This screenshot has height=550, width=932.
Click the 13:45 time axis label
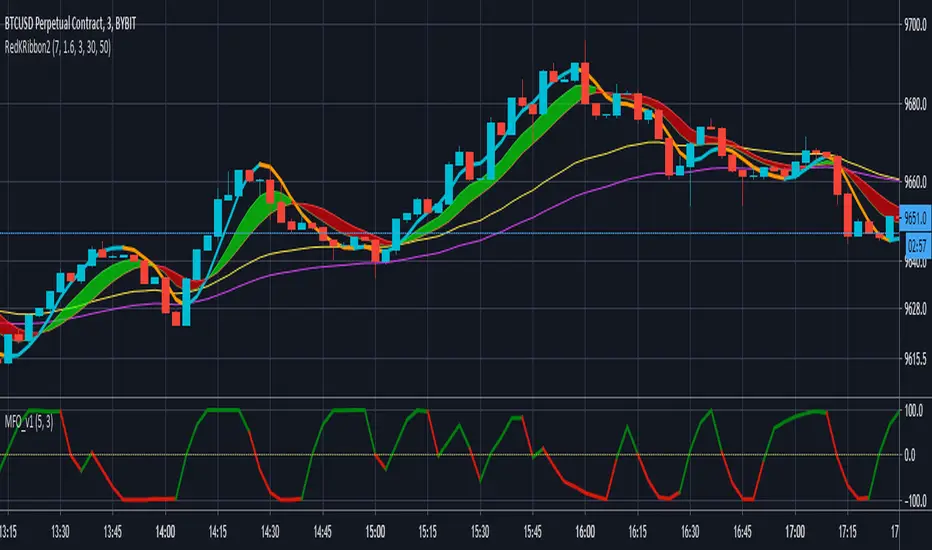click(x=112, y=532)
